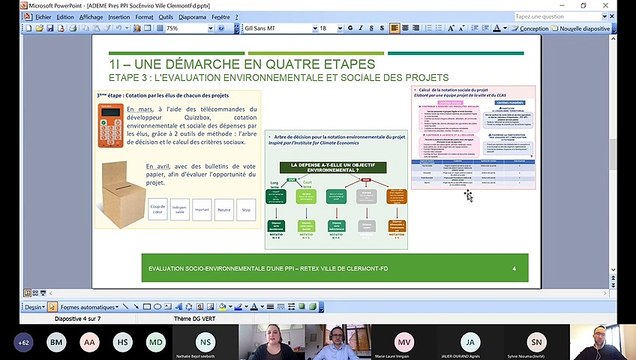Image resolution: width=636 pixels, height=360 pixels.
Task: Insert a text box from drawing toolbar
Action: pyautogui.click(x=168, y=307)
